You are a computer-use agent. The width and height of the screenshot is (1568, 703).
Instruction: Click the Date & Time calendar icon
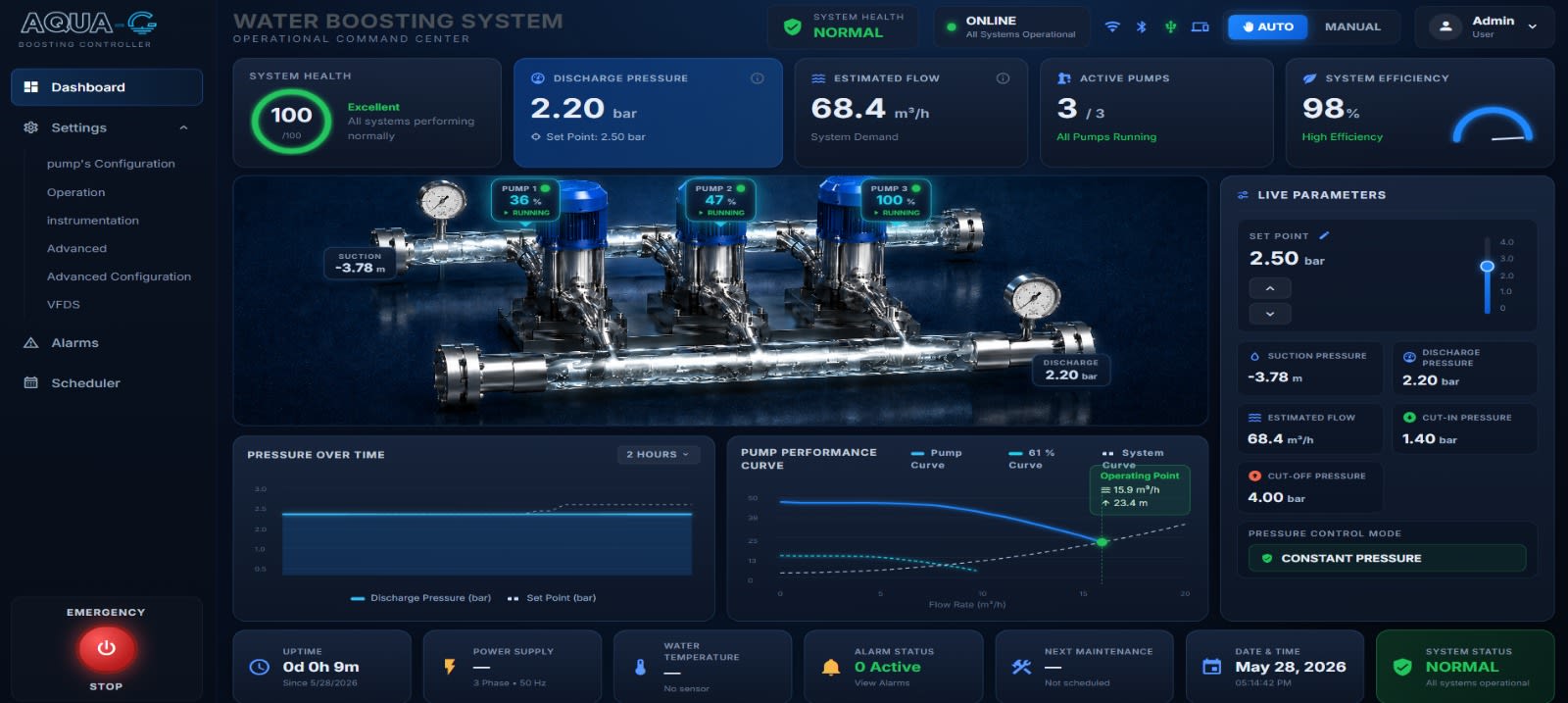point(1212,667)
